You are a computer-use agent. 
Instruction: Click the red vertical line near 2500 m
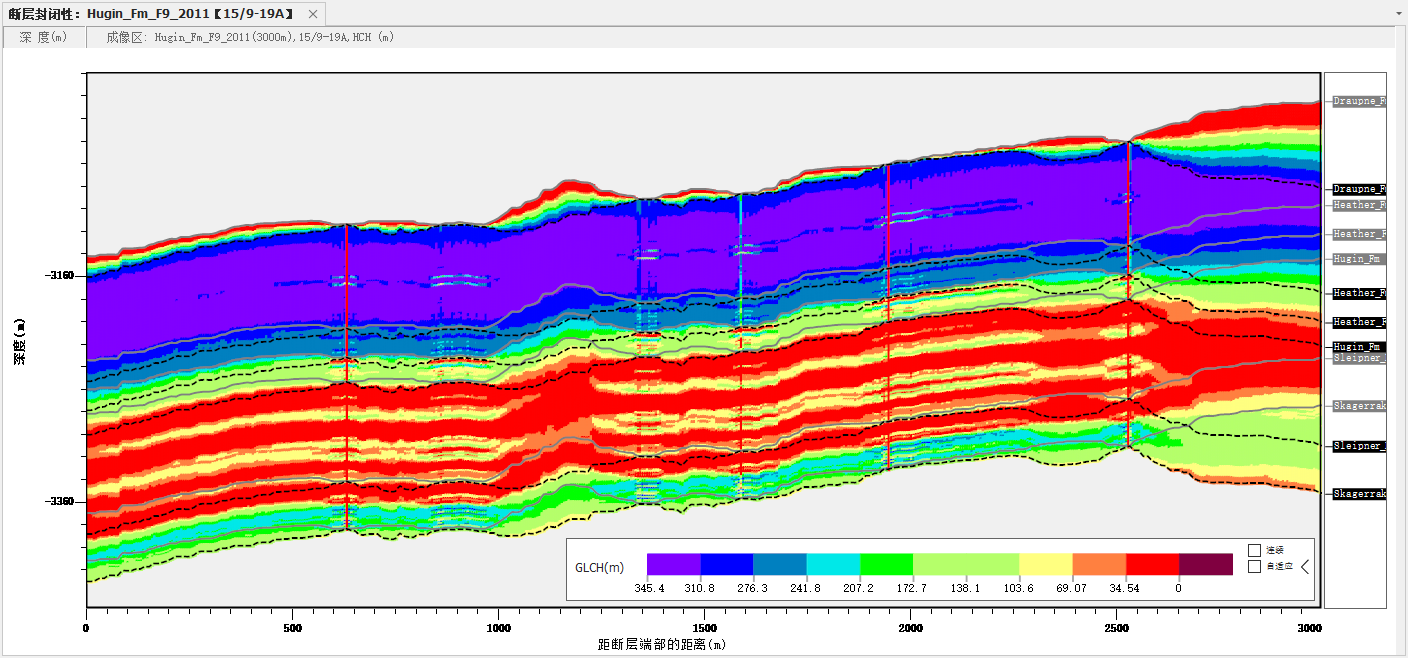tap(1128, 300)
